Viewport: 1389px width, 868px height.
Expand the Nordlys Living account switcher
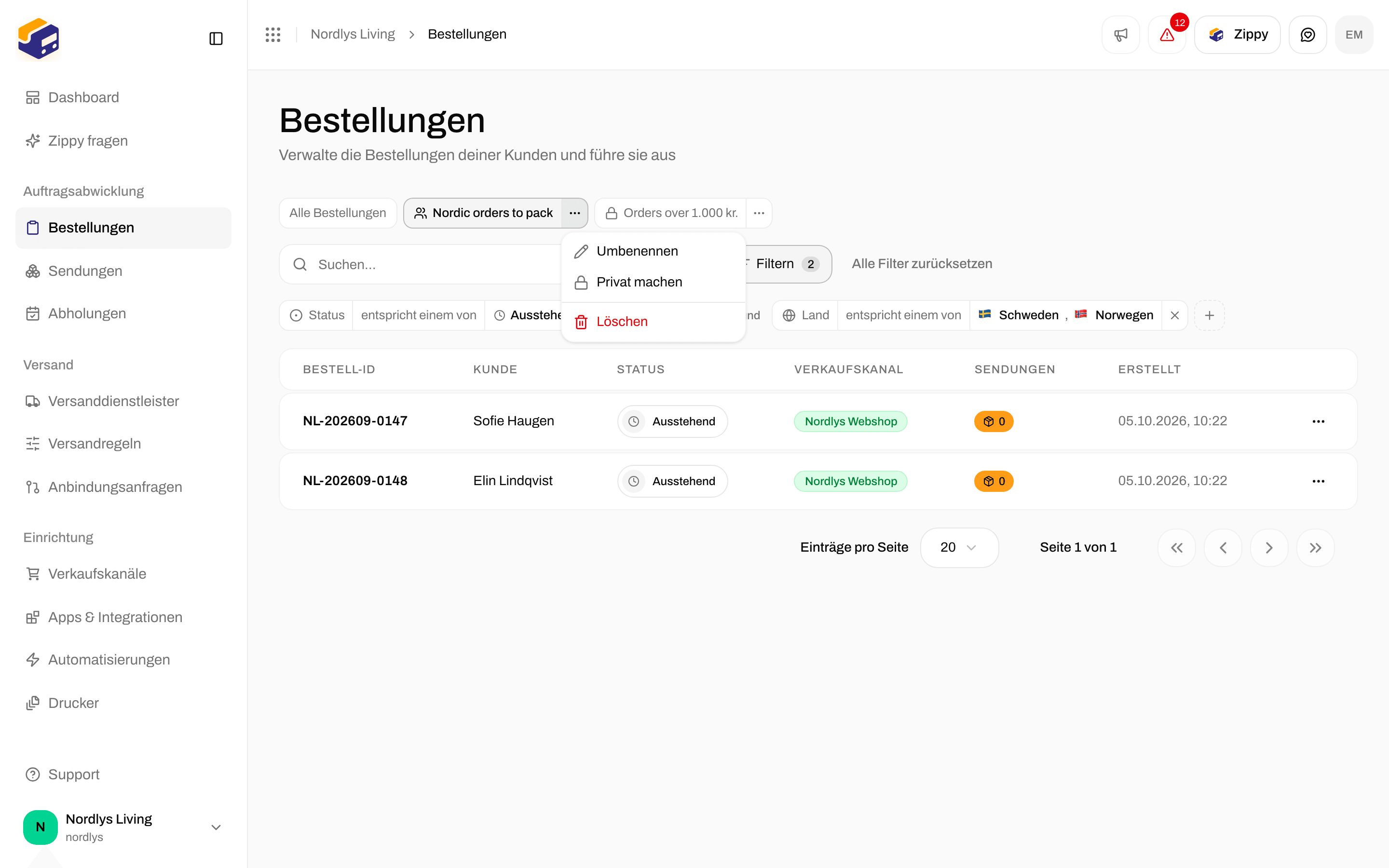click(x=123, y=827)
